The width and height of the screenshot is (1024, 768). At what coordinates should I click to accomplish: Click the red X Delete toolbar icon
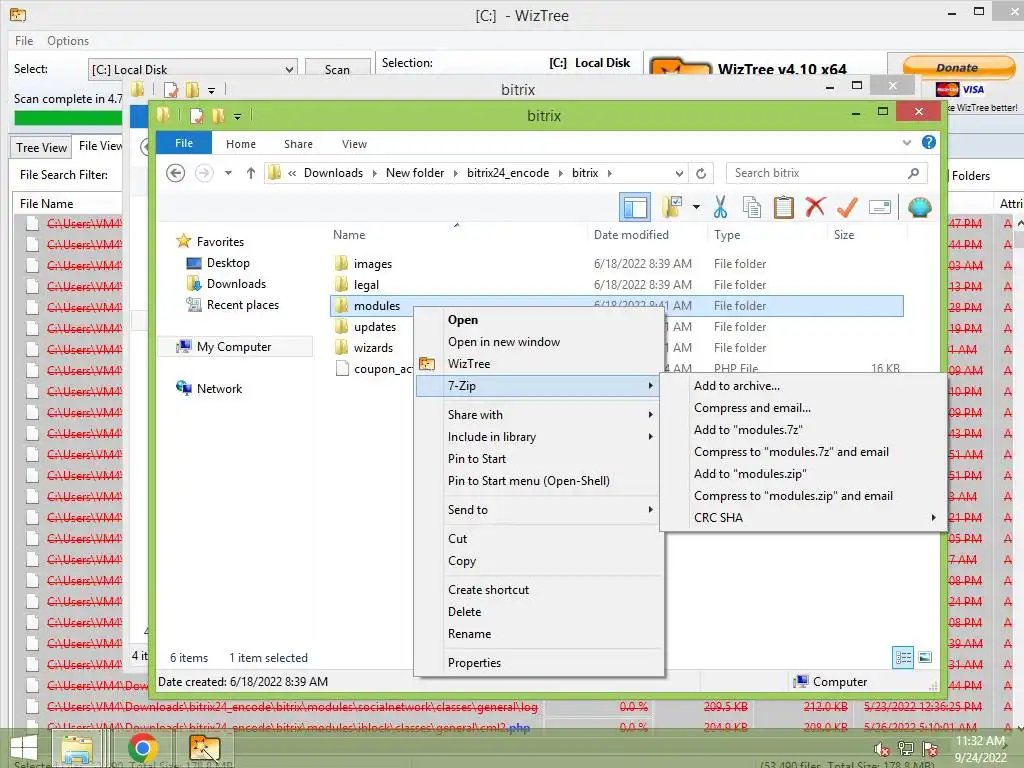(x=815, y=208)
